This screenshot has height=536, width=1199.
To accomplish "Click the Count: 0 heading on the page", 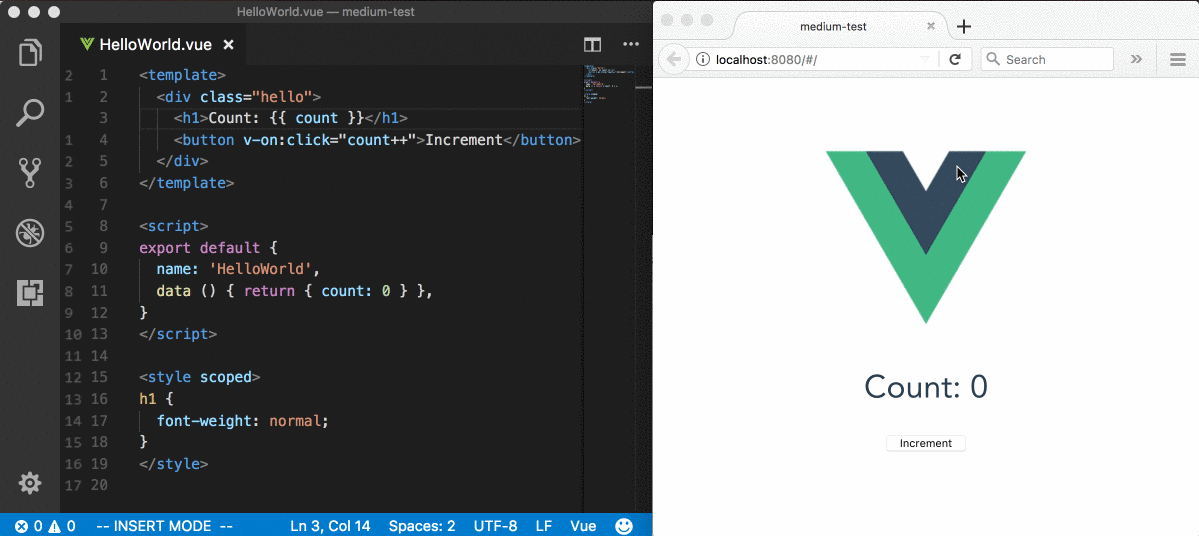I will pos(925,387).
